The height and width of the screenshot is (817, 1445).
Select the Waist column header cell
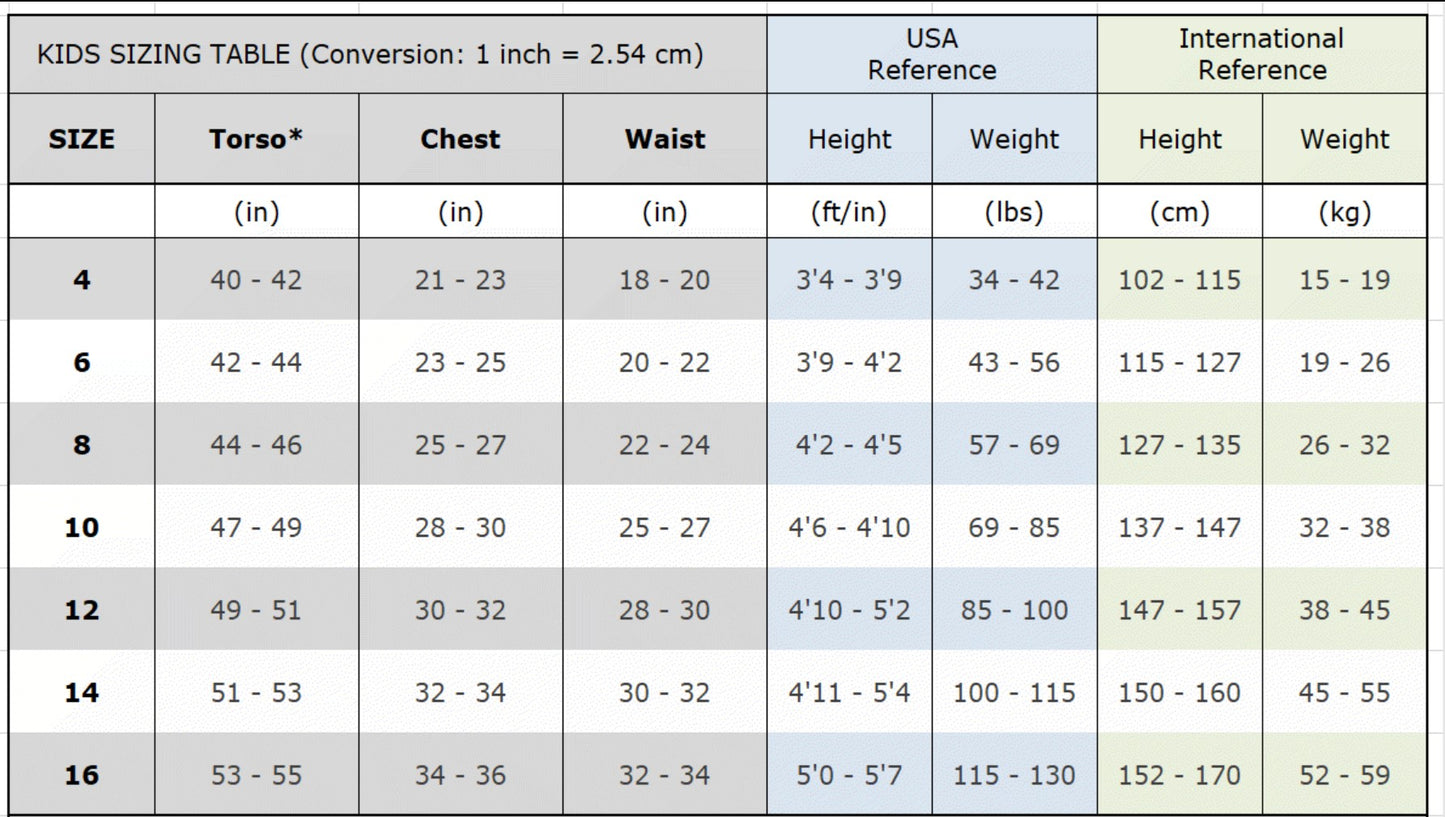point(665,139)
